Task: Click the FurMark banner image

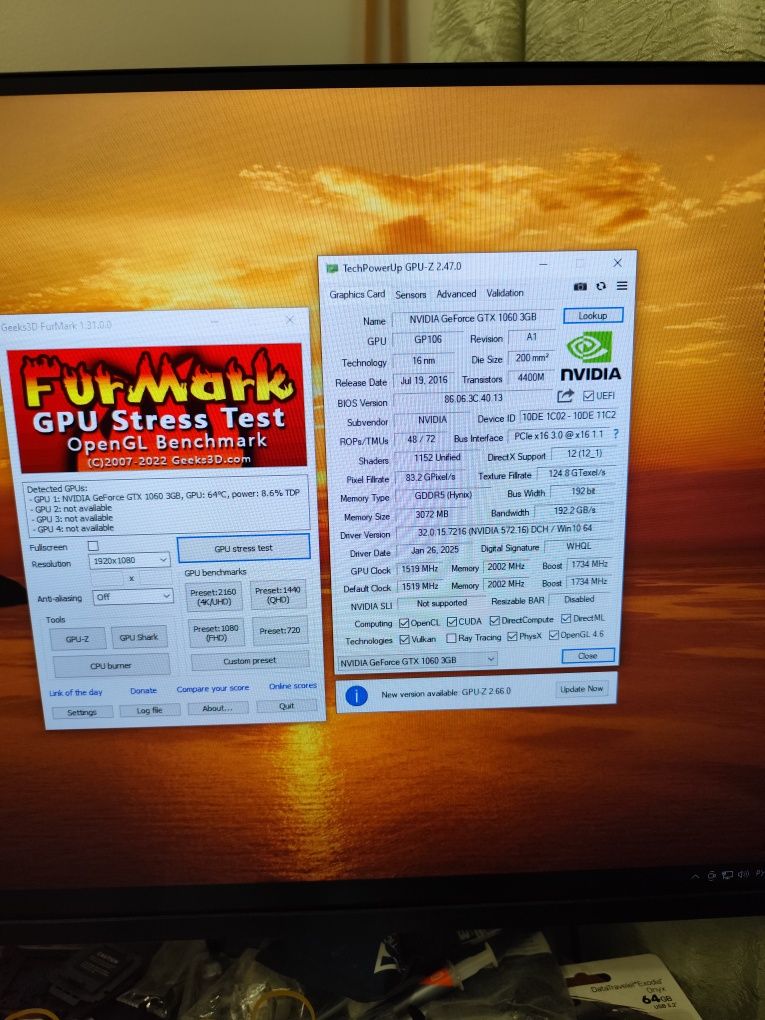Action: point(157,407)
